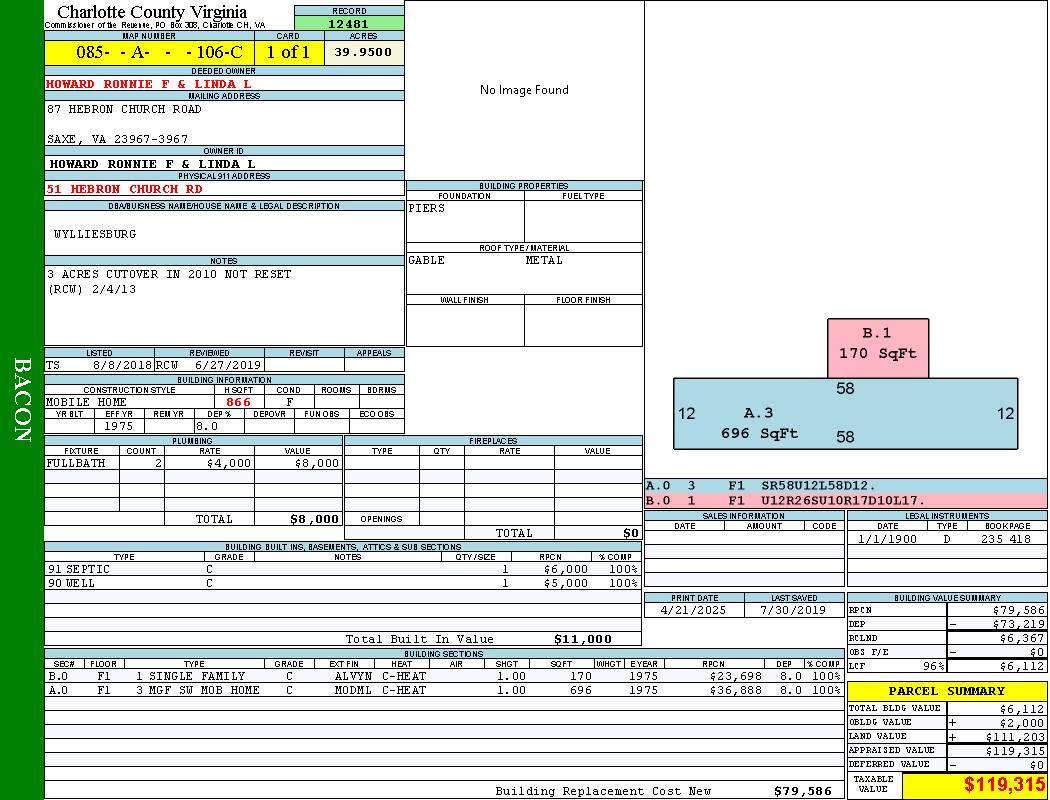Click the yellow PARCEL SUMMARY header

(x=946, y=691)
